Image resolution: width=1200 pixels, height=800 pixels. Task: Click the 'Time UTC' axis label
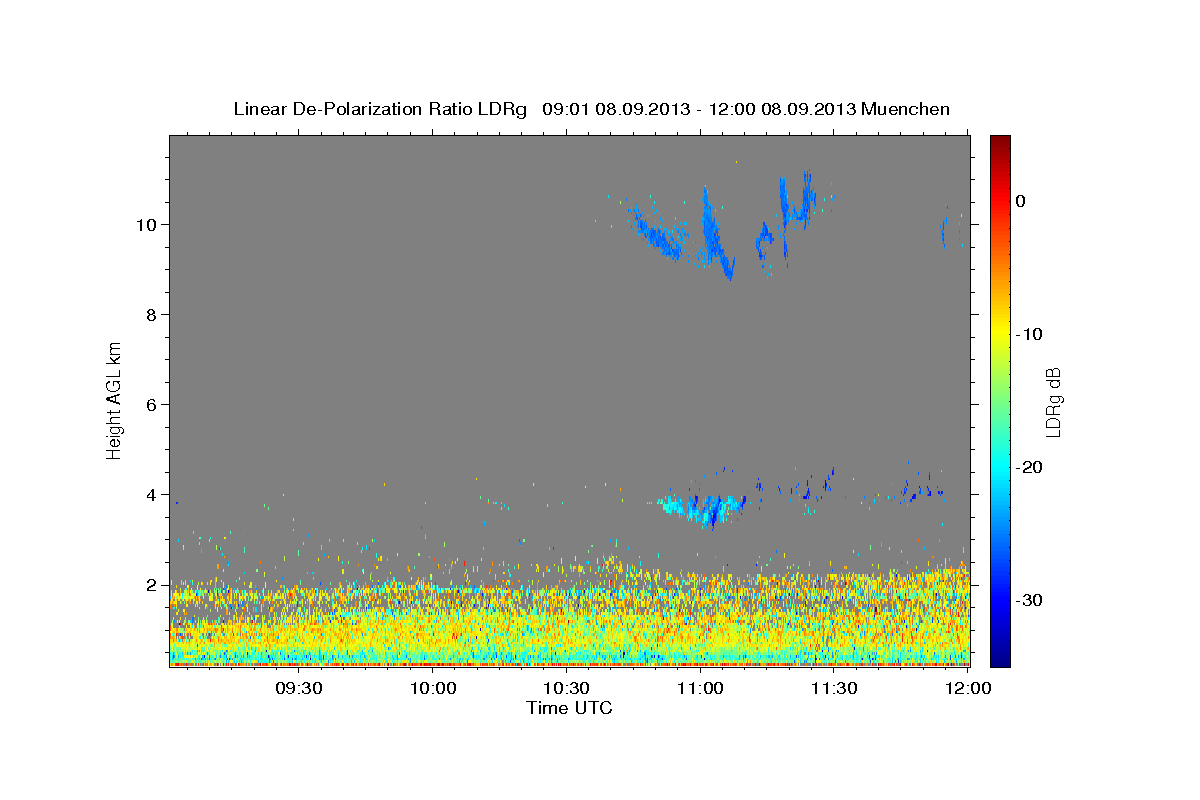tap(569, 708)
